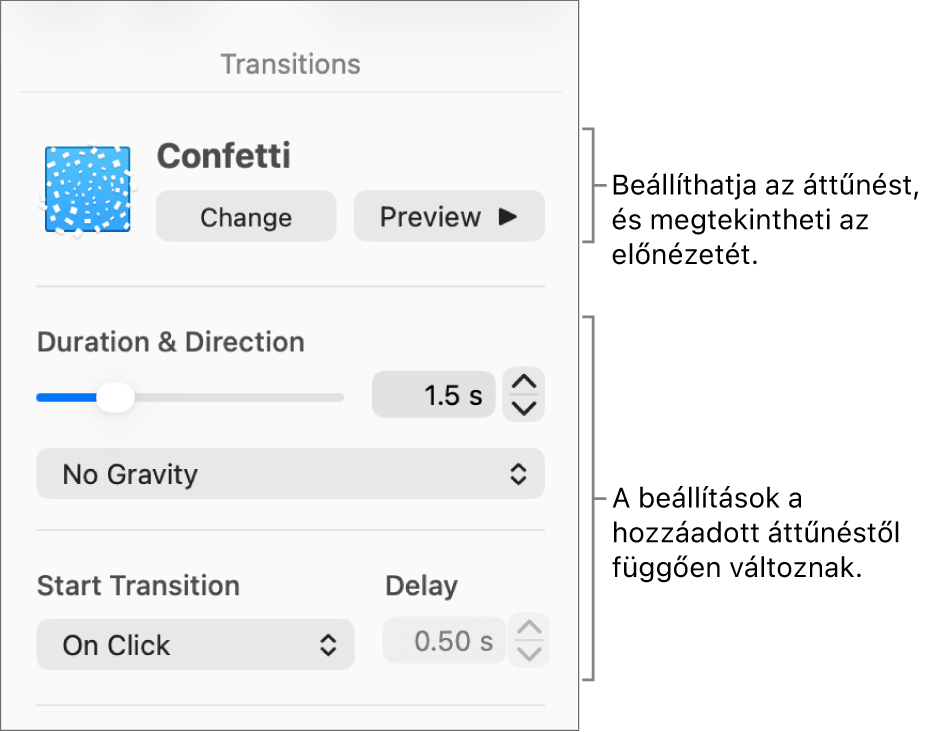The width and height of the screenshot is (929, 732).
Task: Decrease duration with the down stepper arrow
Action: coord(525,407)
